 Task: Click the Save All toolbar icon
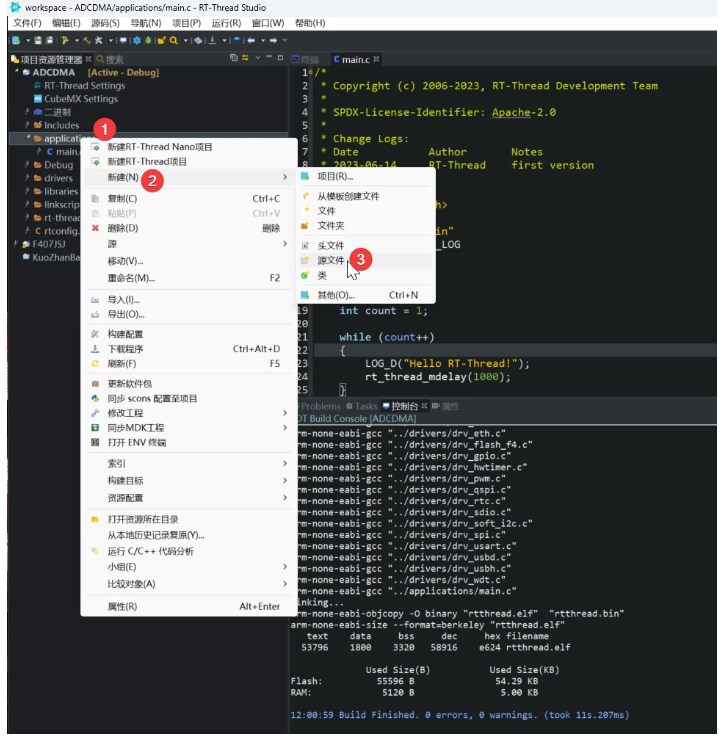[x=49, y=41]
